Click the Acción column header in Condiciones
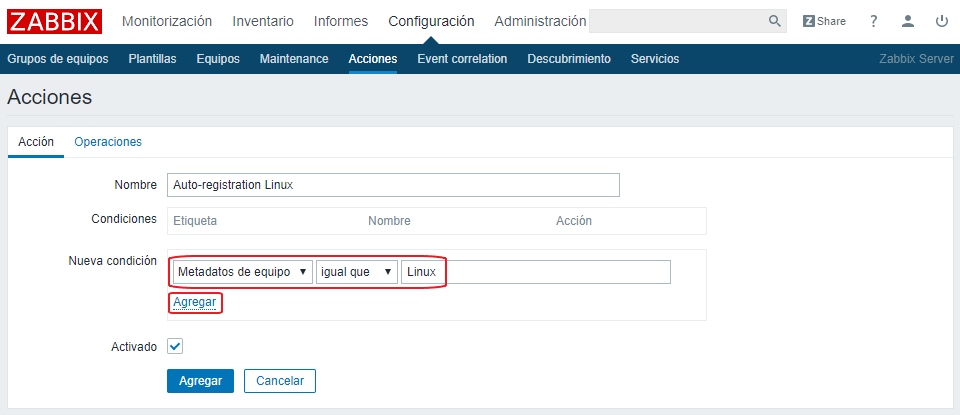The height and width of the screenshot is (415, 960). [x=574, y=221]
